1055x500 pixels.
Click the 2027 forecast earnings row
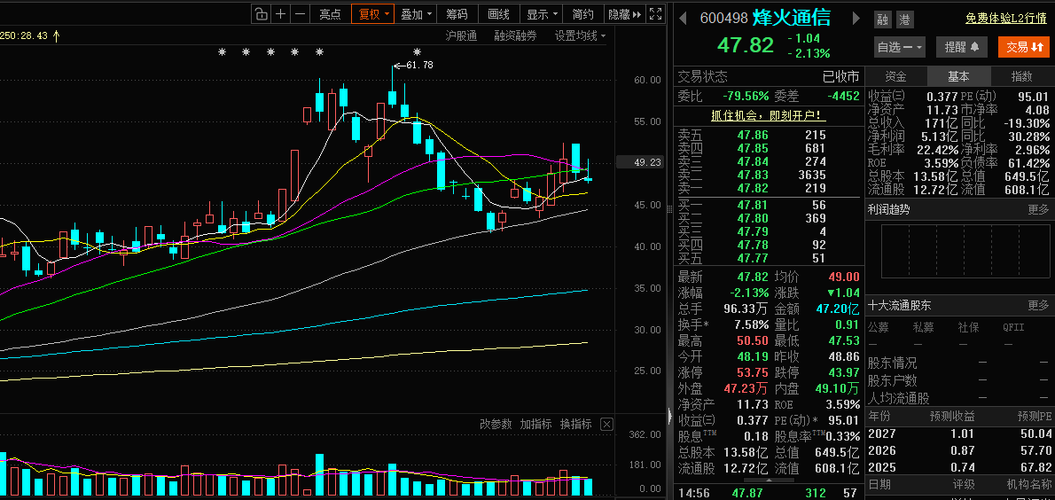[x=958, y=433]
